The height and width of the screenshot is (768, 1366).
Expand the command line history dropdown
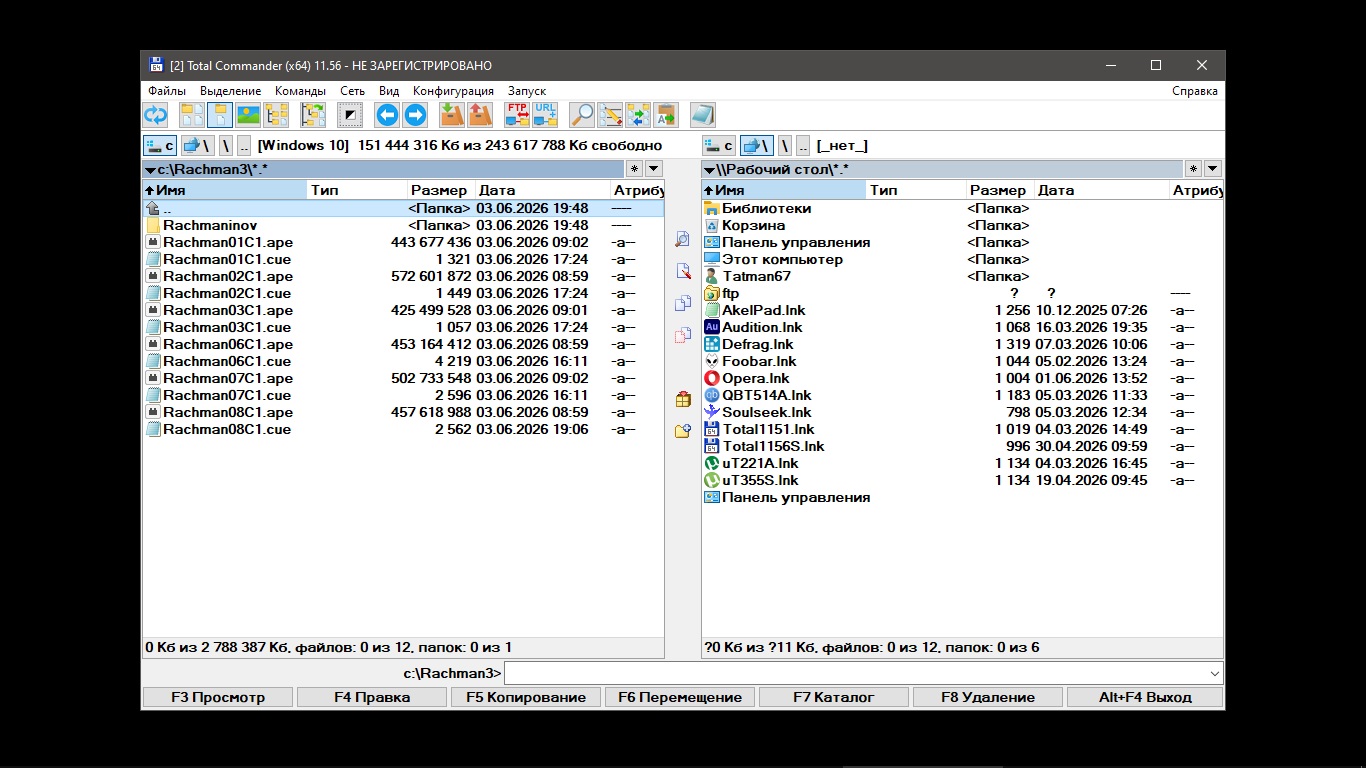pos(1215,674)
